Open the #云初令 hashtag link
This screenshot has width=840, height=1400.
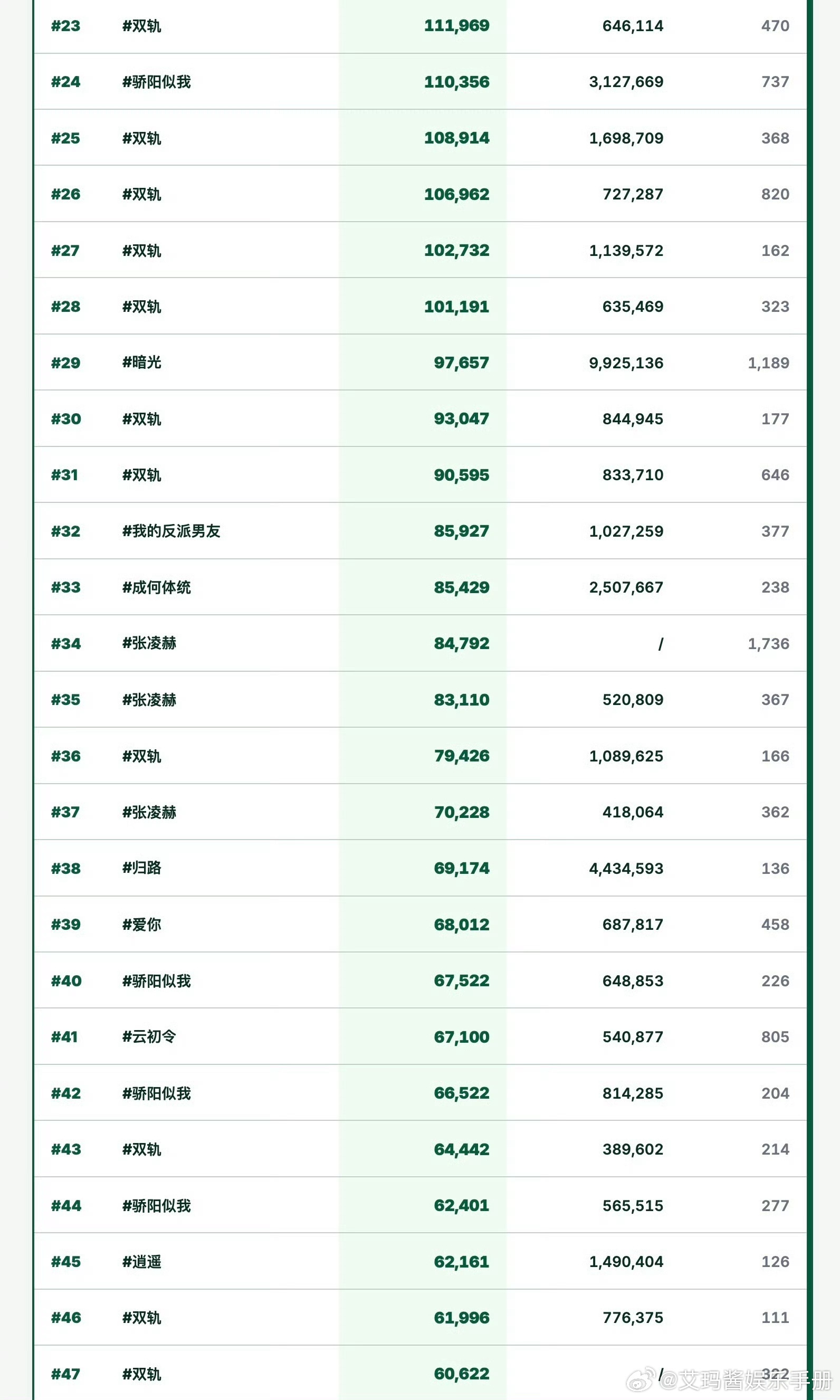(149, 1036)
